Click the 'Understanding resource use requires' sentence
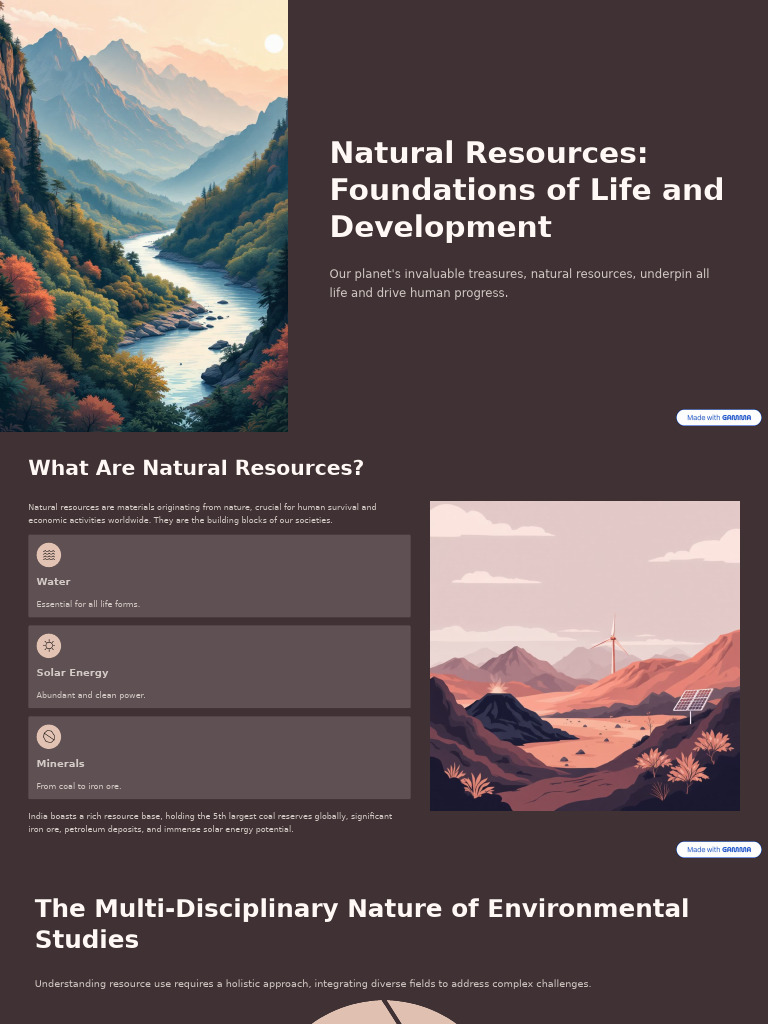Image resolution: width=768 pixels, height=1024 pixels. click(313, 984)
